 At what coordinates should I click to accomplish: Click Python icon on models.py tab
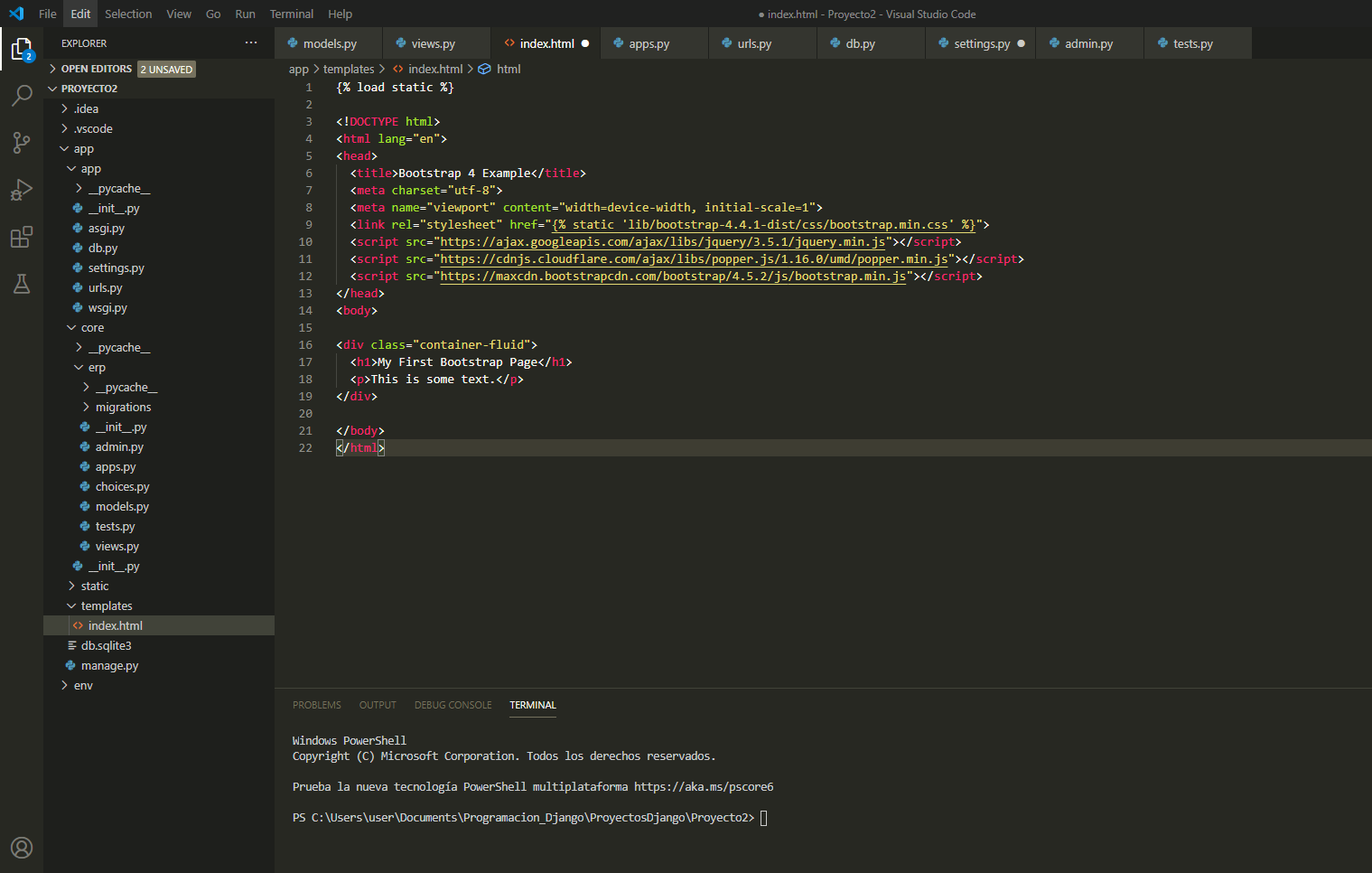point(293,42)
